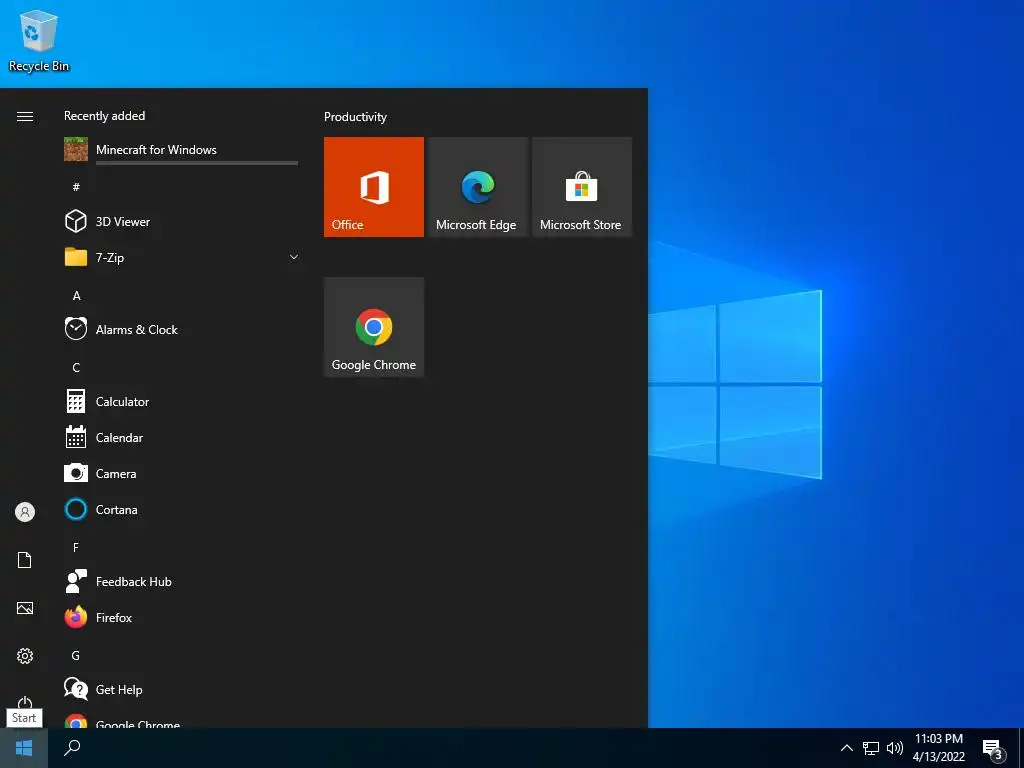Expand the 7-Zip folder chevron
The image size is (1024, 768).
click(294, 257)
